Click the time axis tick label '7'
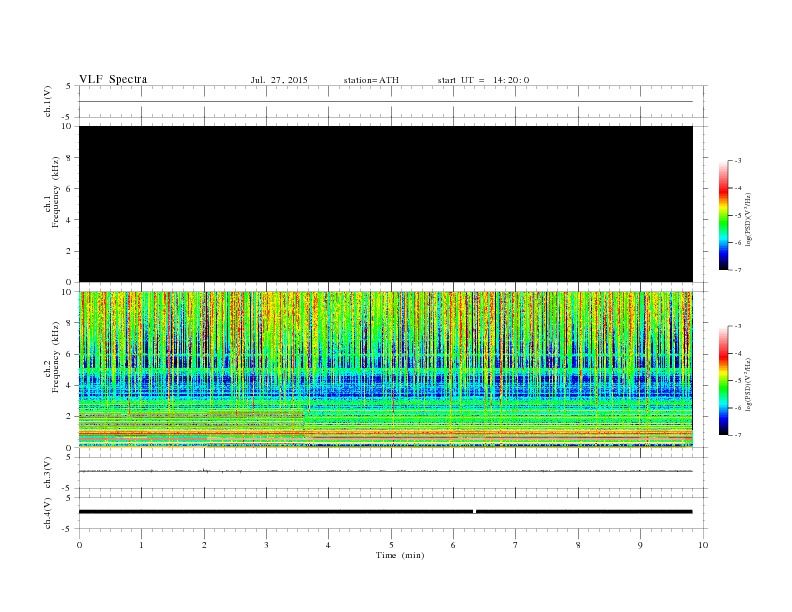Screen dimensions: 792x612 pos(516,545)
